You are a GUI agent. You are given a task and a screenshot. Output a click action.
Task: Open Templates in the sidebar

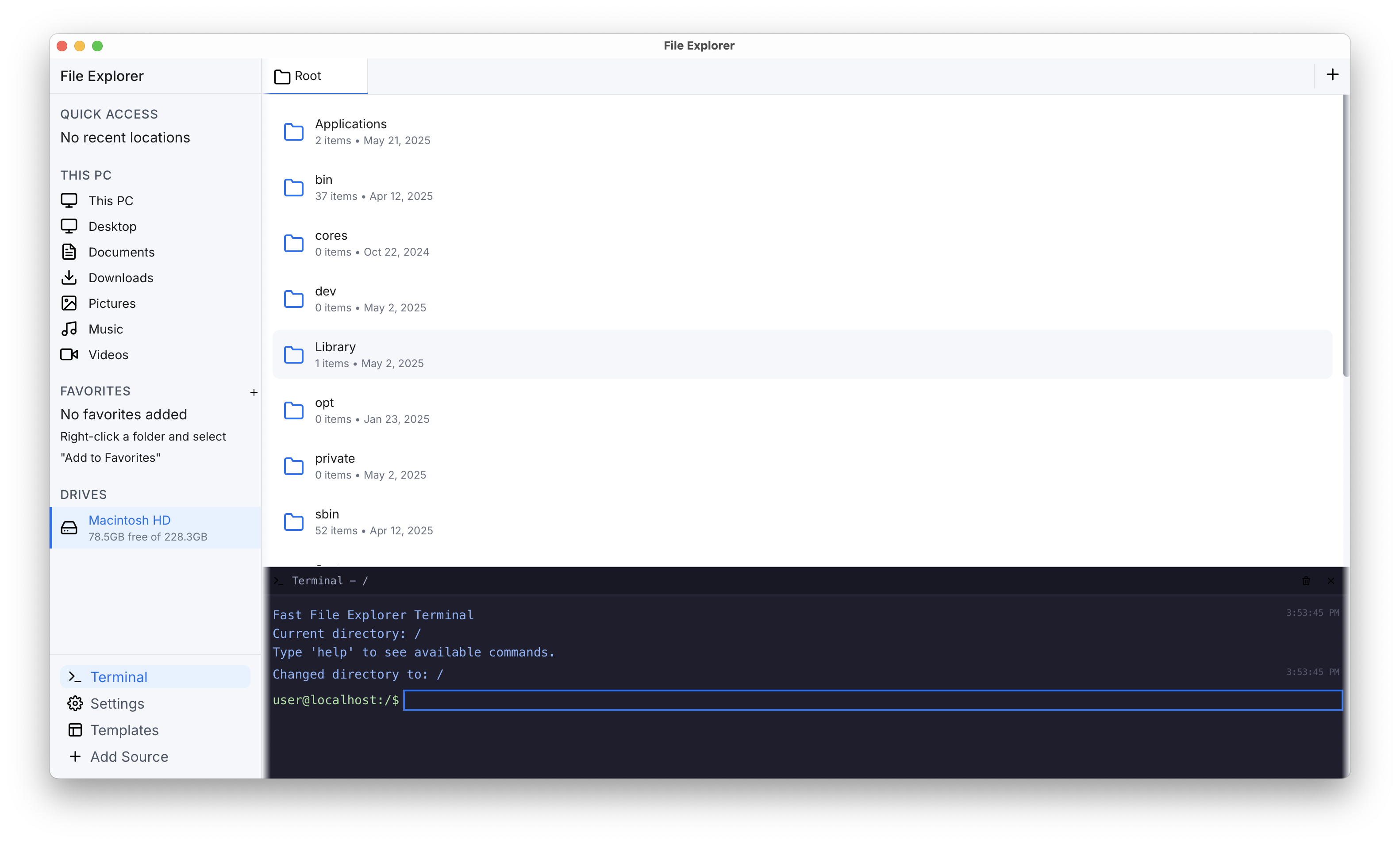pos(124,730)
